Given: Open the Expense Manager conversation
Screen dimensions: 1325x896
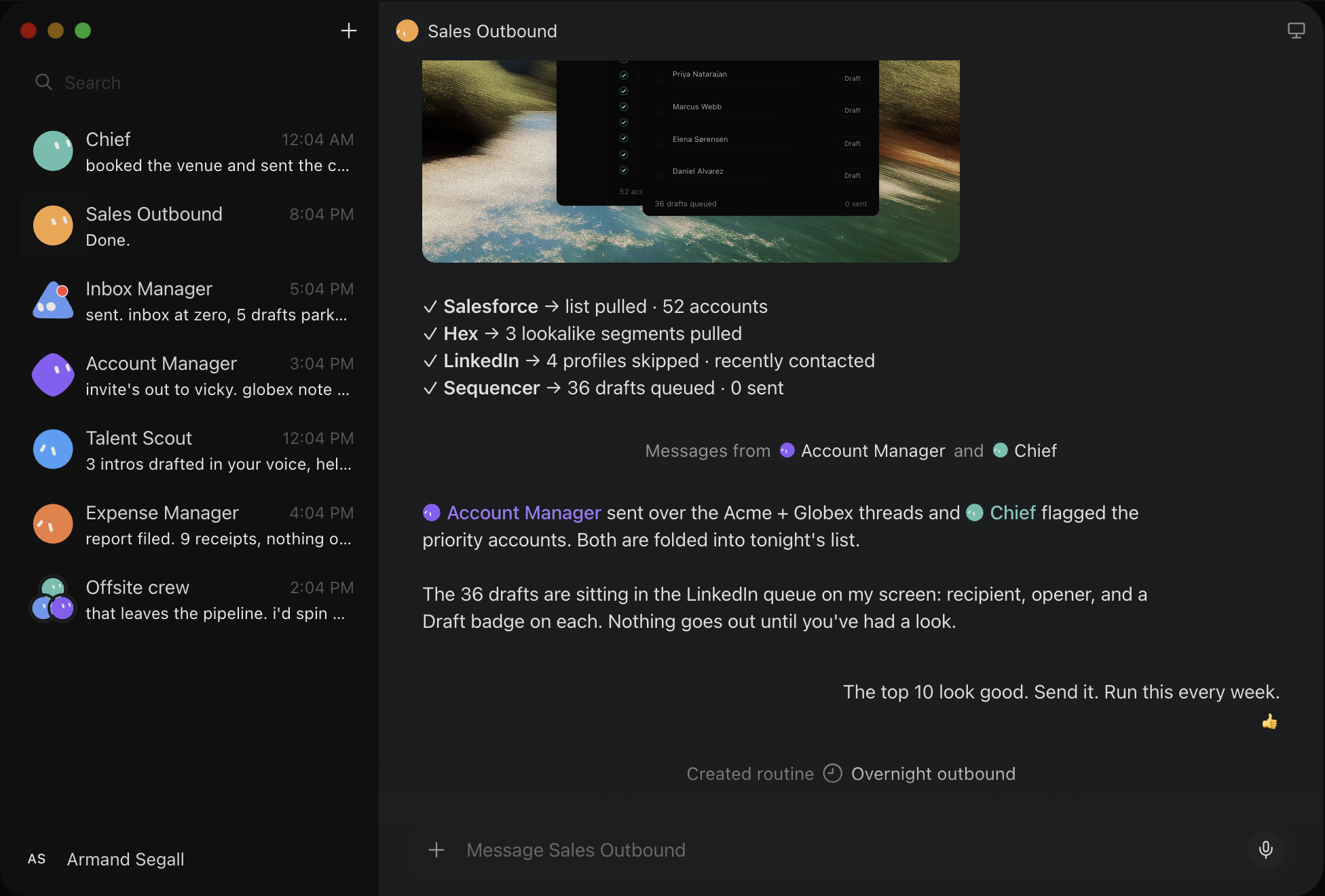Looking at the screenshot, I should (193, 525).
